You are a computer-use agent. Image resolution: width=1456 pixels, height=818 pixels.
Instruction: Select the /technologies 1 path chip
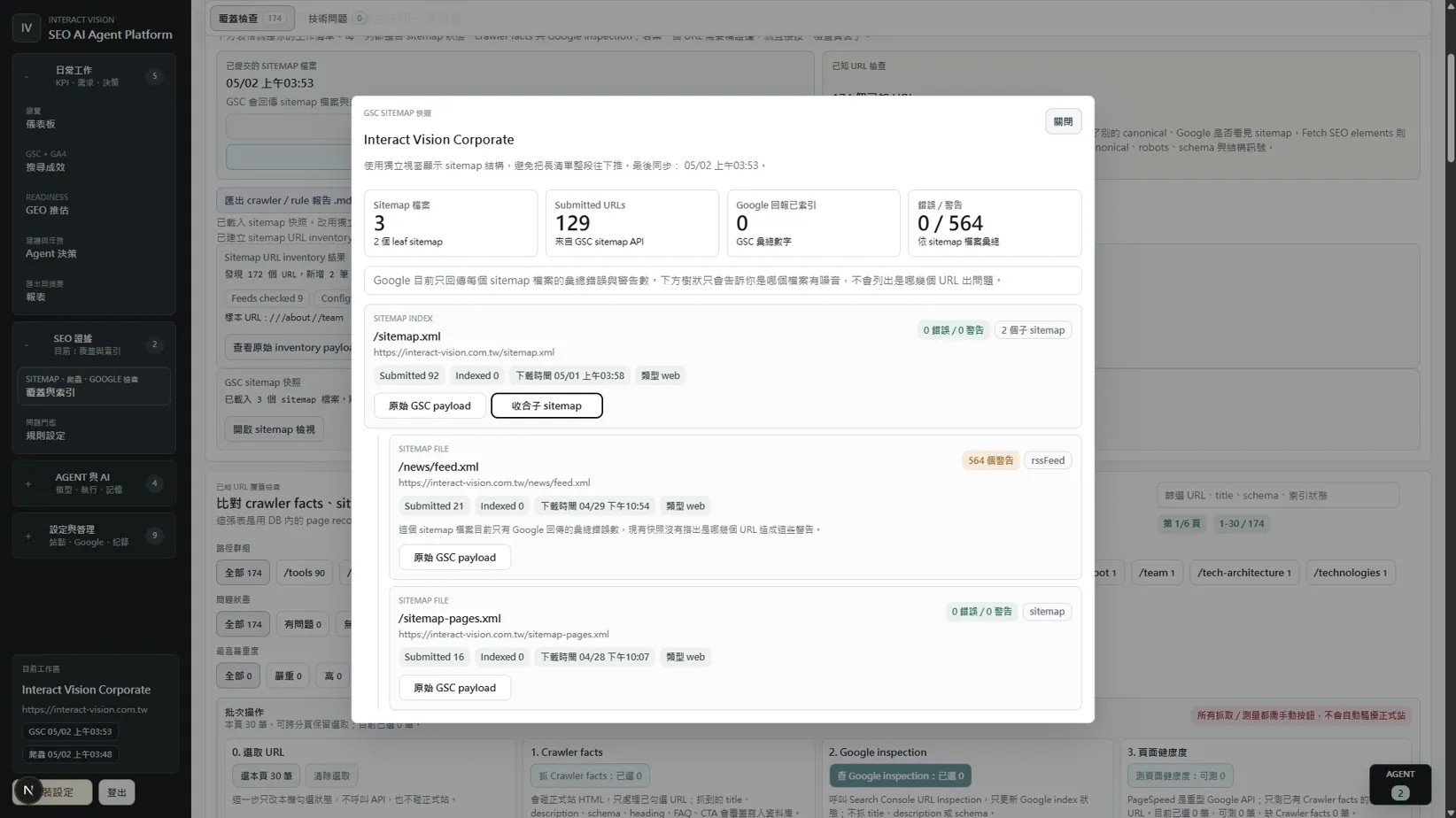click(1350, 573)
